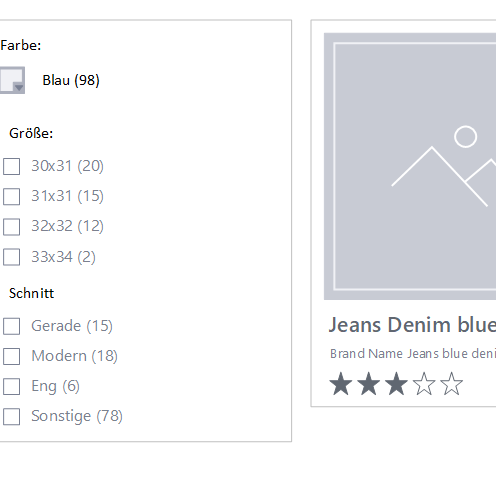Open the Jeans Denim blue product title
Viewport: 496px width, 496px height.
(412, 325)
